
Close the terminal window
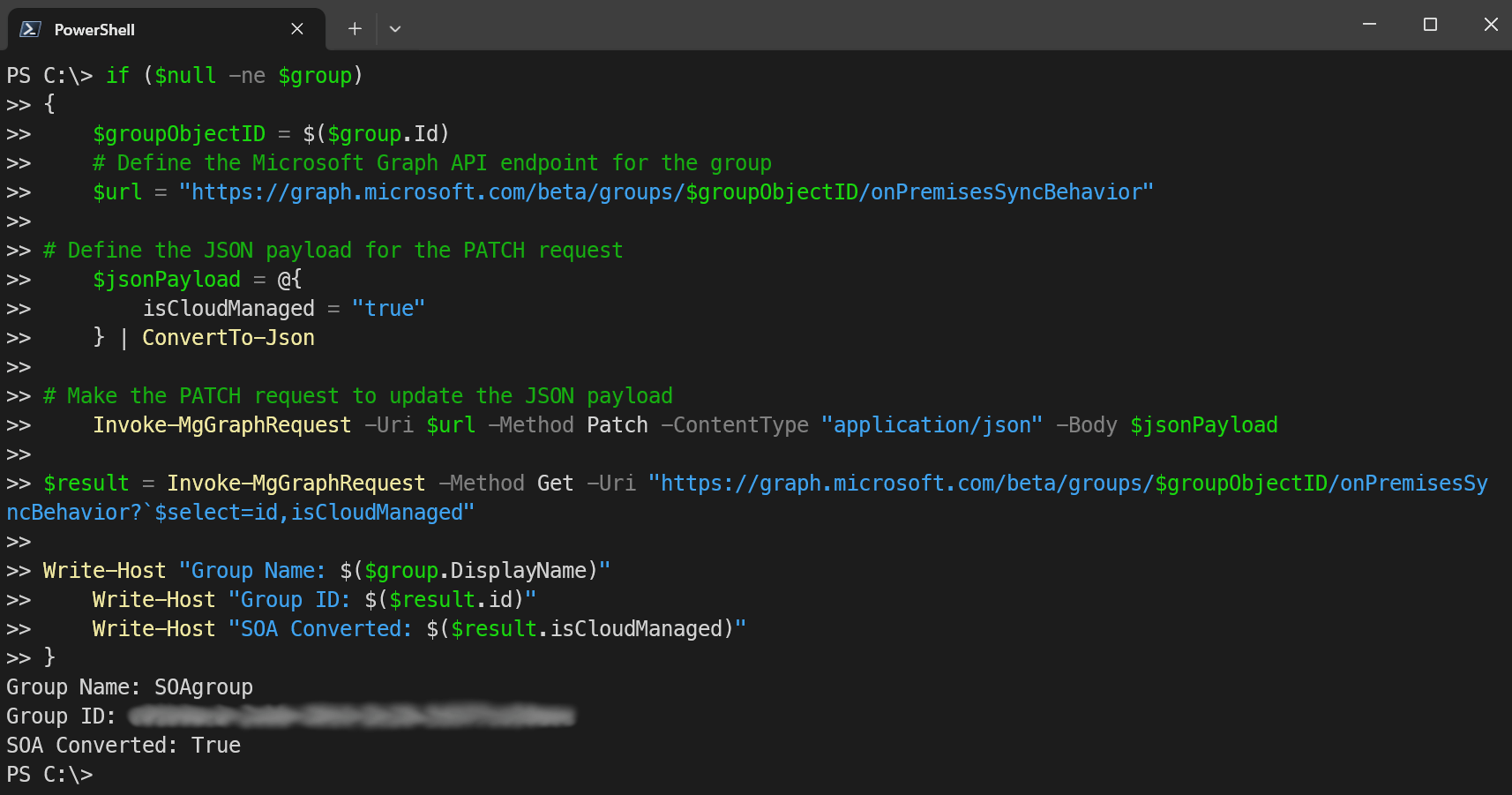pyautogui.click(x=1491, y=25)
